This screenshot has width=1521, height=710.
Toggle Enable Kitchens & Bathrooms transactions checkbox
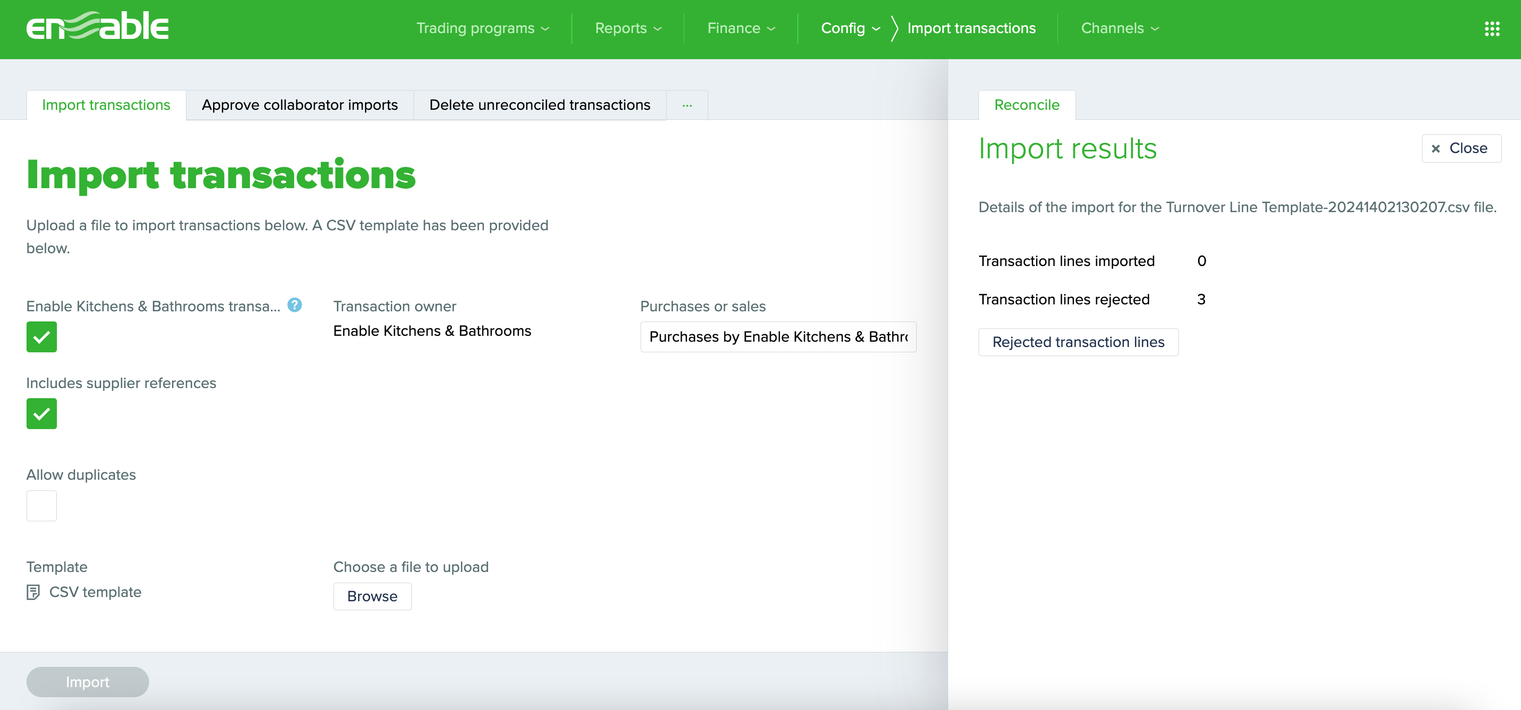click(x=42, y=337)
